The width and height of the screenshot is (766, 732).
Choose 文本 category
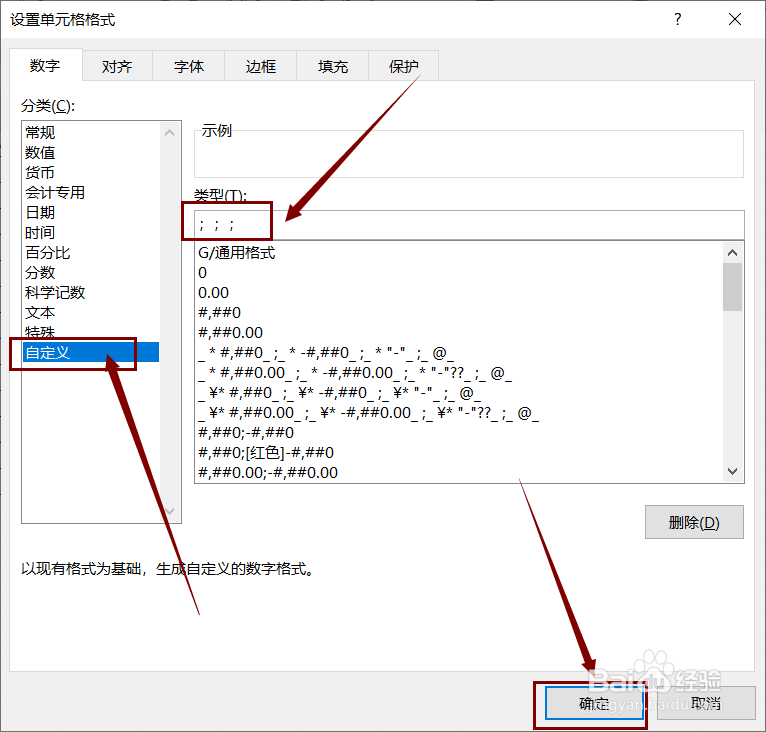(x=91, y=313)
